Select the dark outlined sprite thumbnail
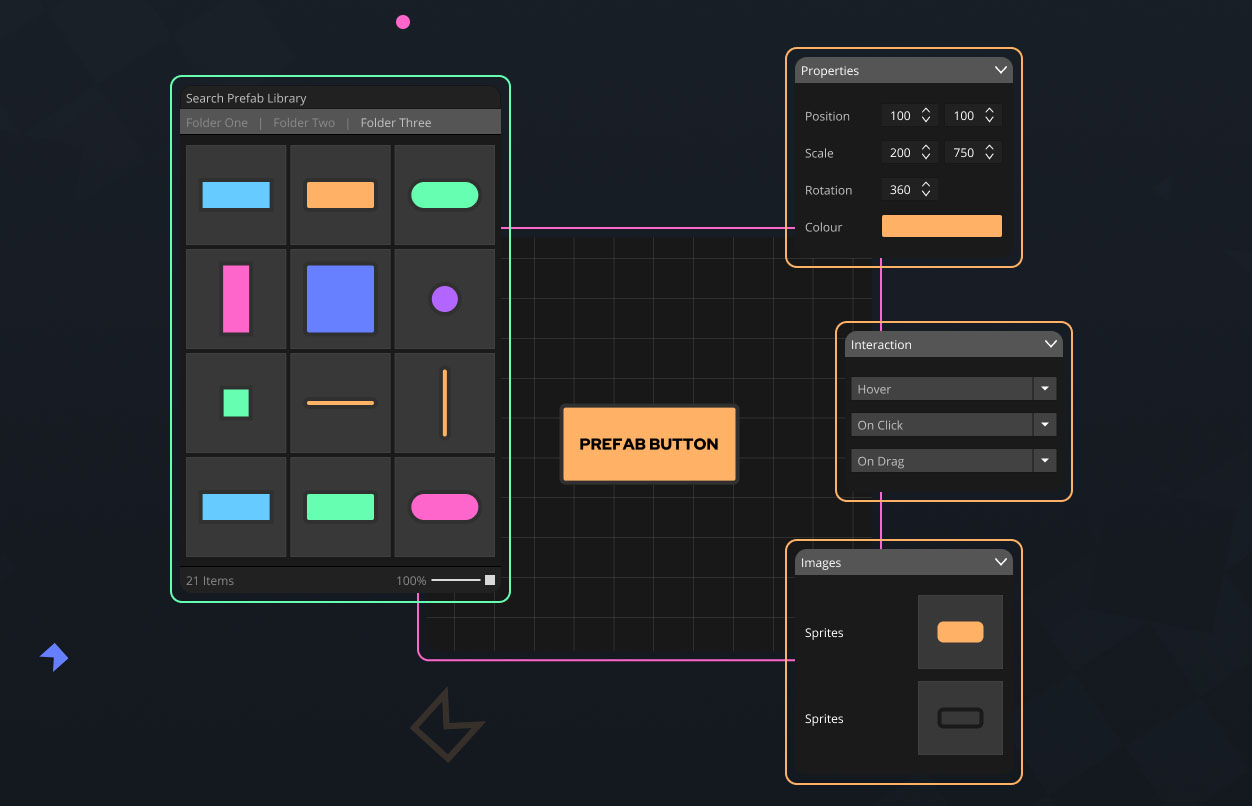 pyautogui.click(x=960, y=718)
